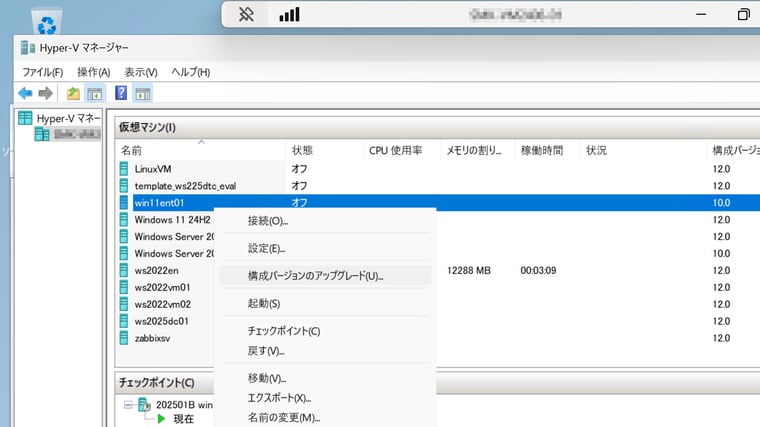Choose 名前の変更(M)... from context menu
Viewport: 760px width, 427px height.
pyautogui.click(x=325, y=417)
